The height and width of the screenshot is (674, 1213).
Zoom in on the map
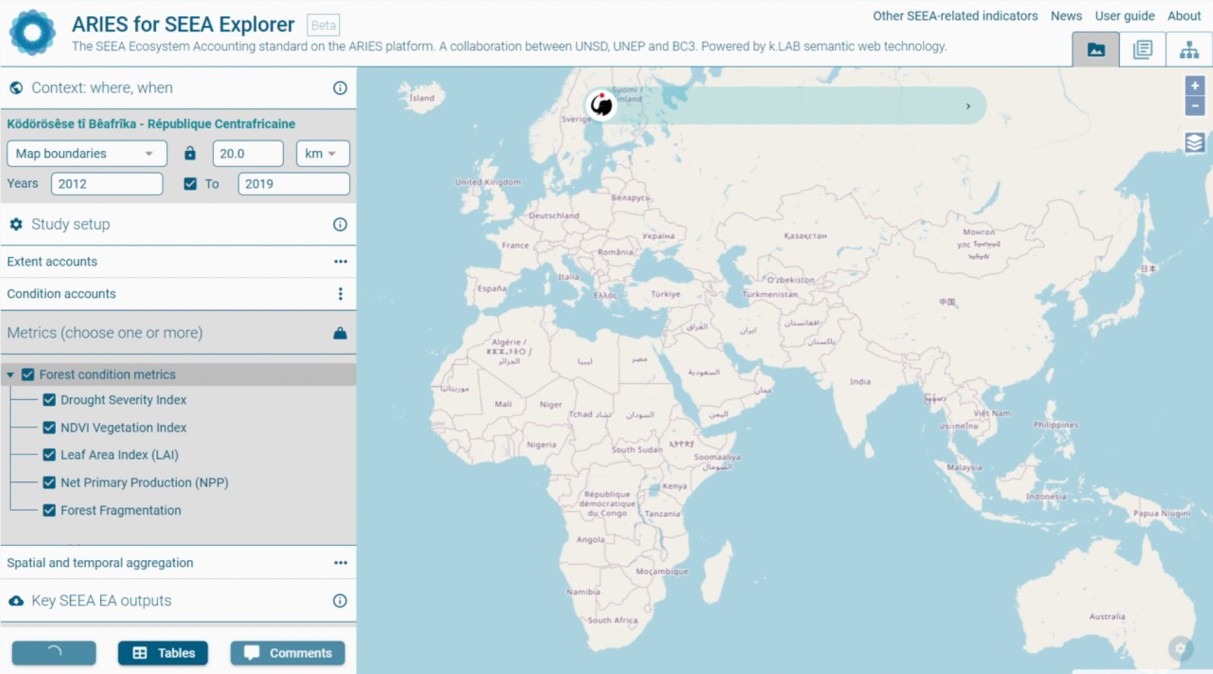point(1194,86)
